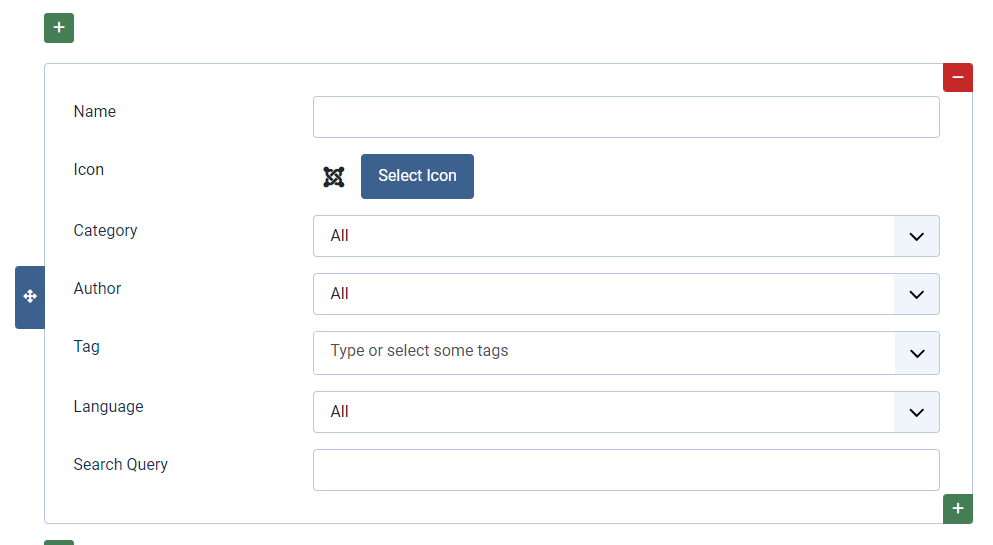993x545 pixels.
Task: Open the Language dropdown
Action: pyautogui.click(x=626, y=412)
